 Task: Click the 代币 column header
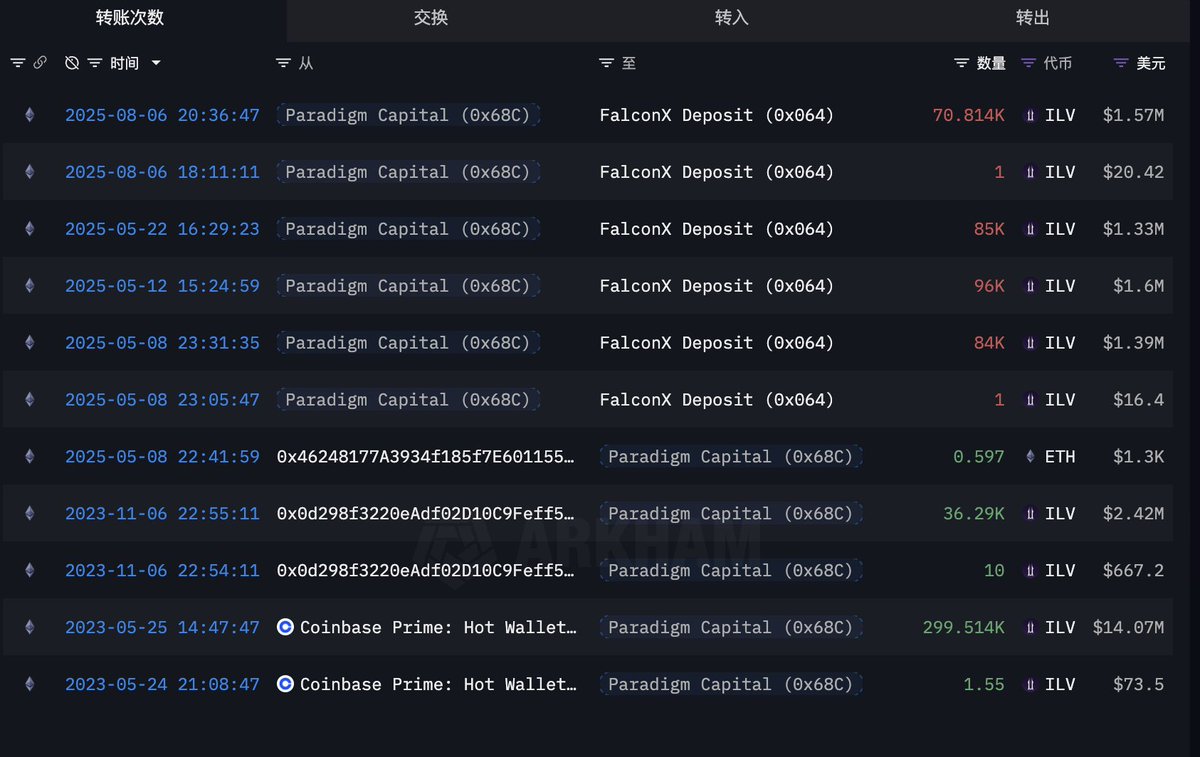pos(1058,63)
